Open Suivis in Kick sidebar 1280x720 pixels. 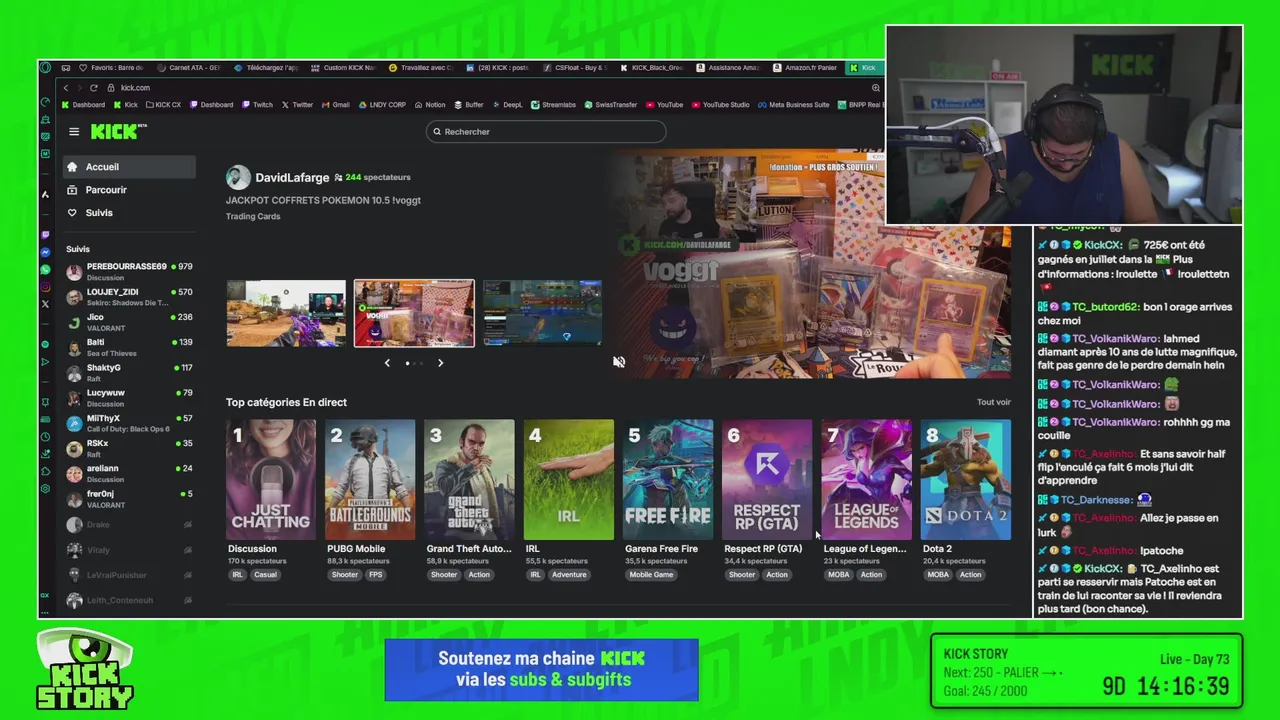tap(128, 213)
